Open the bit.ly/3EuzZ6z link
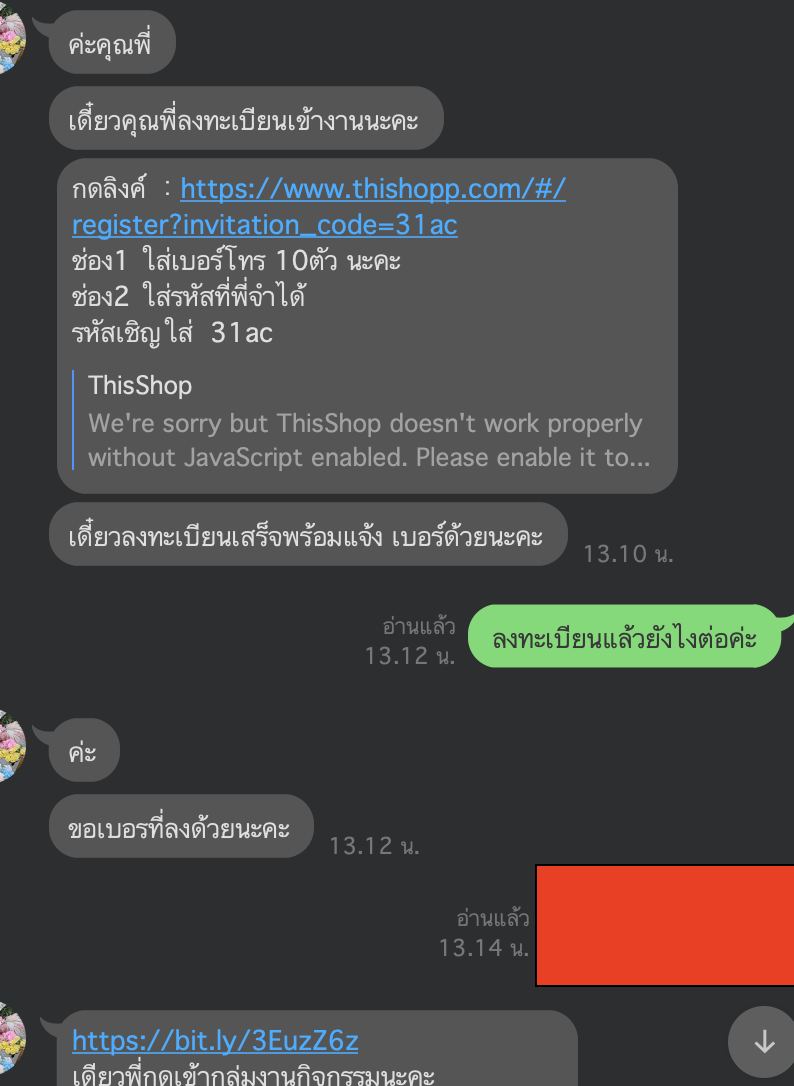The height and width of the screenshot is (1086, 794). (x=215, y=1040)
